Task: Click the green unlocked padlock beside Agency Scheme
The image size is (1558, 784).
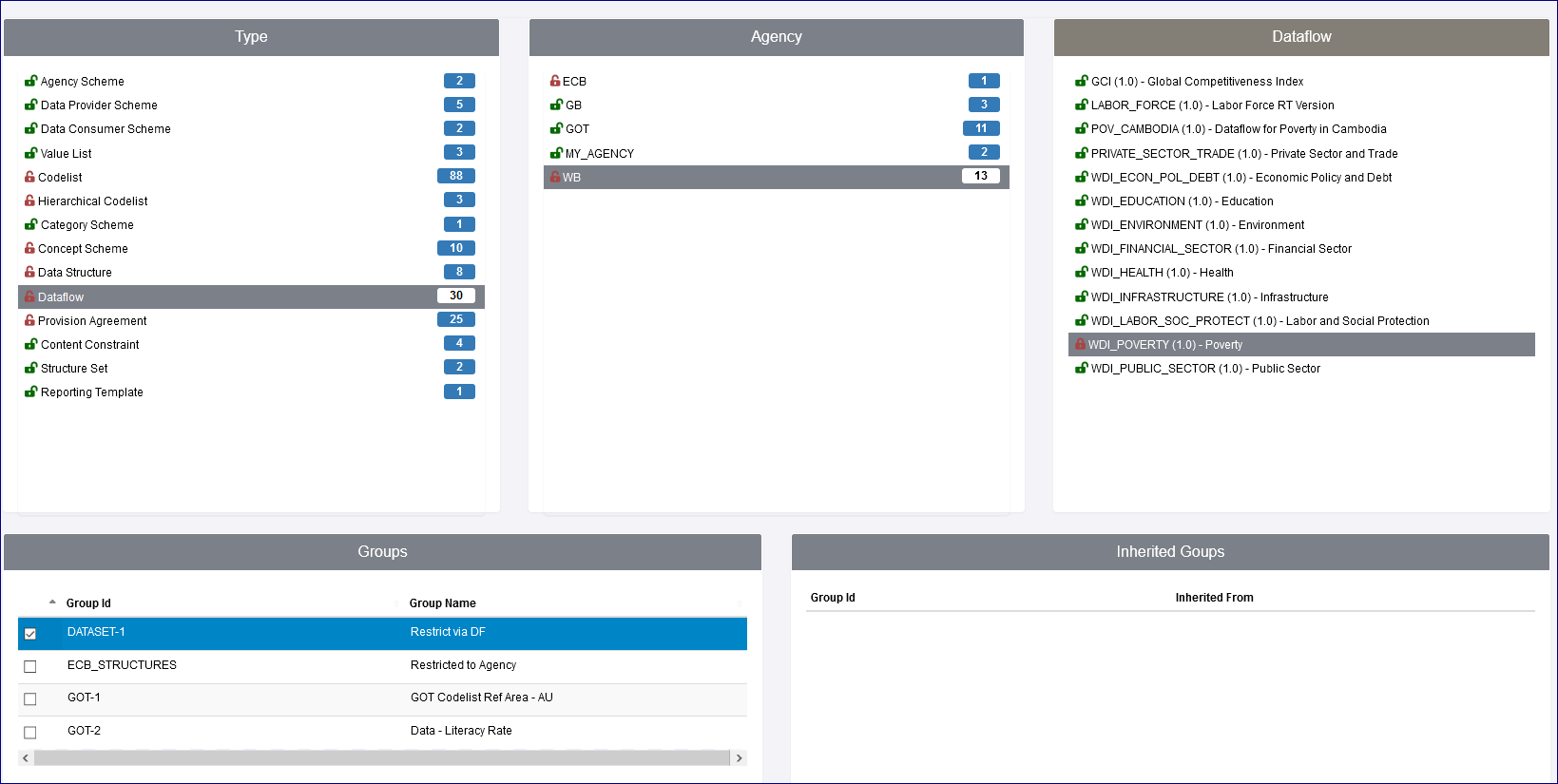Action: (30, 82)
